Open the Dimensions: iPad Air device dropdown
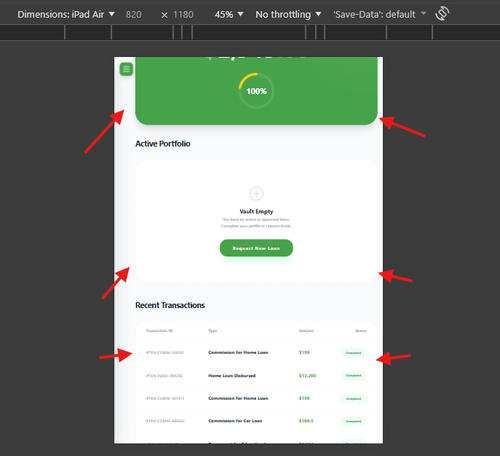This screenshot has width=500, height=456. (66, 14)
